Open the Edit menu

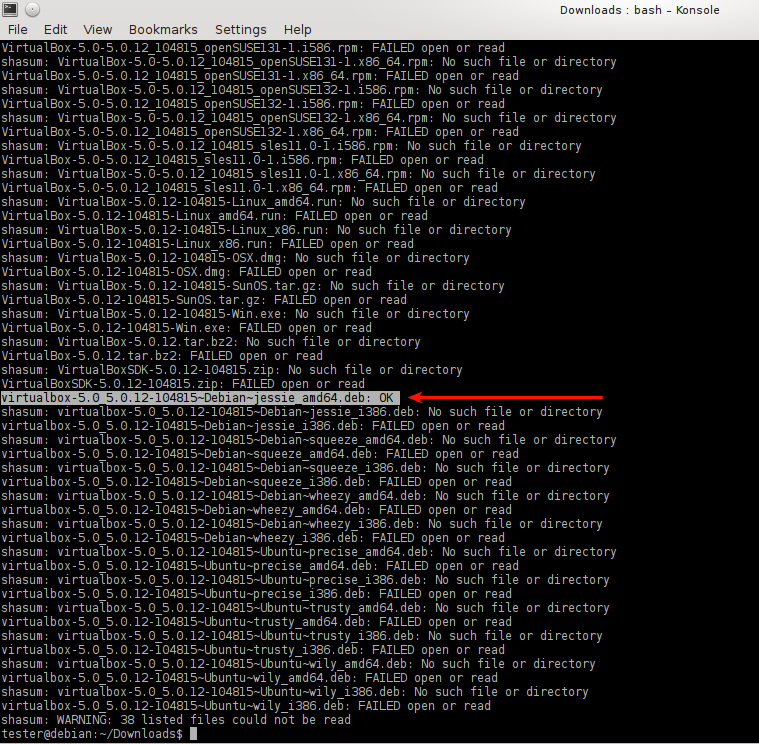coord(56,30)
